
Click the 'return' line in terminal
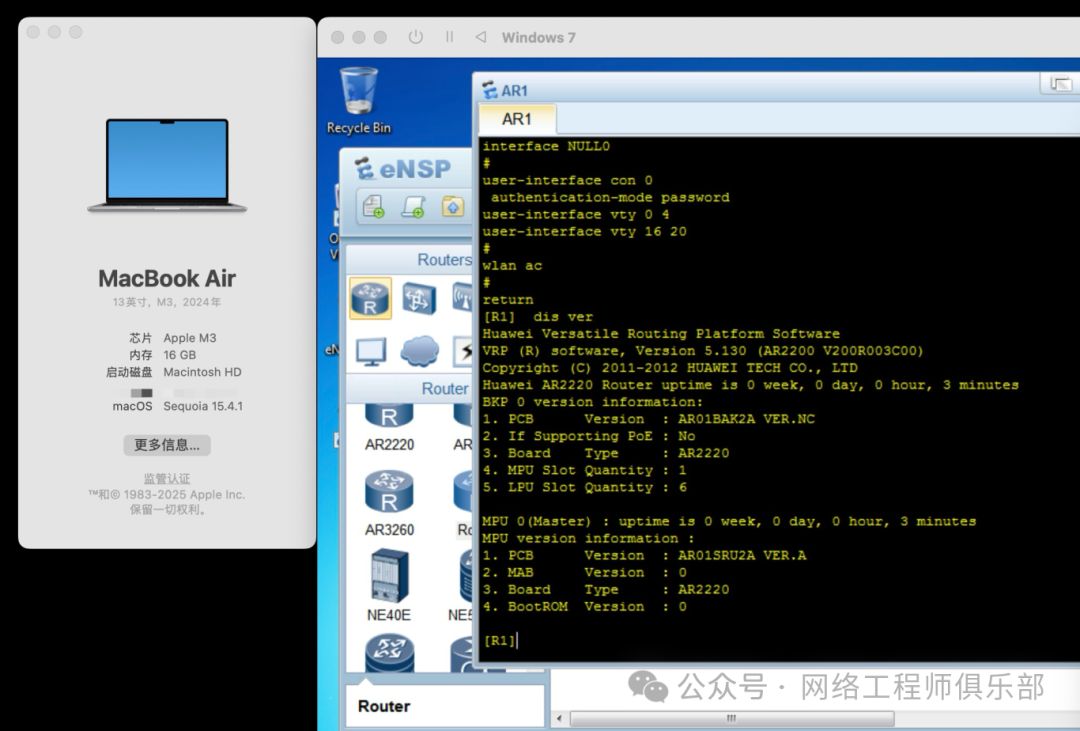pos(508,300)
